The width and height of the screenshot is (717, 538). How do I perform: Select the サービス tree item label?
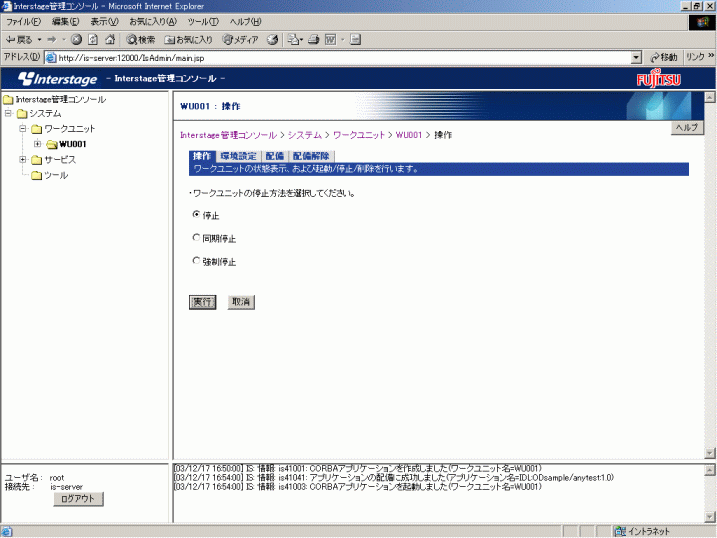[60, 160]
